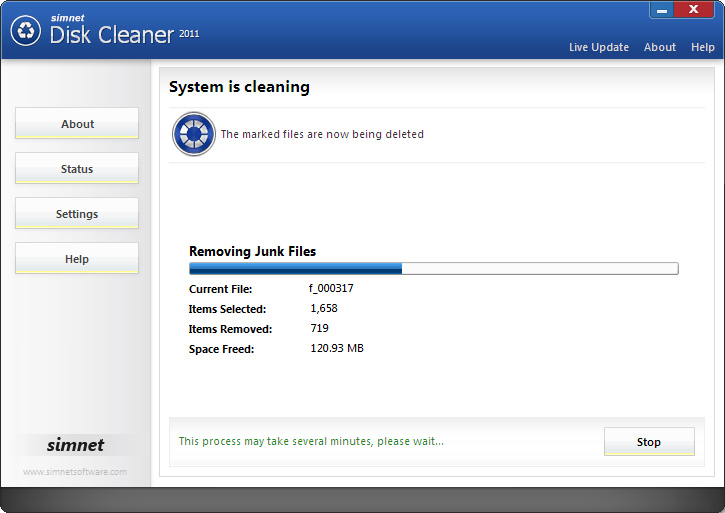The image size is (725, 513).
Task: Click the simnet logo in the sidebar
Action: tap(76, 445)
